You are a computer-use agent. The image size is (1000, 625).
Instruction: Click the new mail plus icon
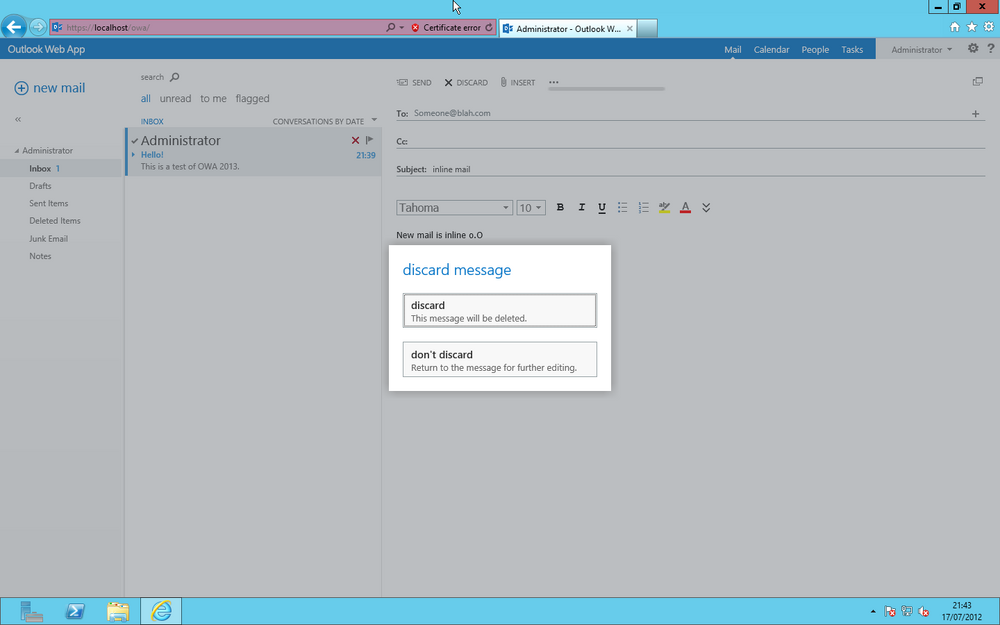(21, 88)
